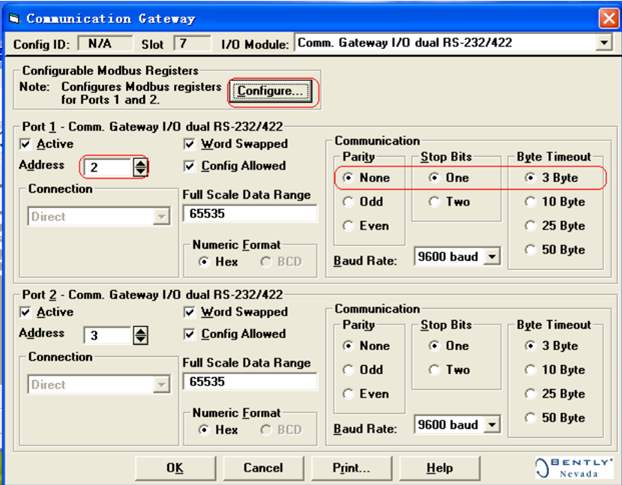Toggle Port 2 Config Allowed checkbox
622x485 pixels.
click(190, 334)
